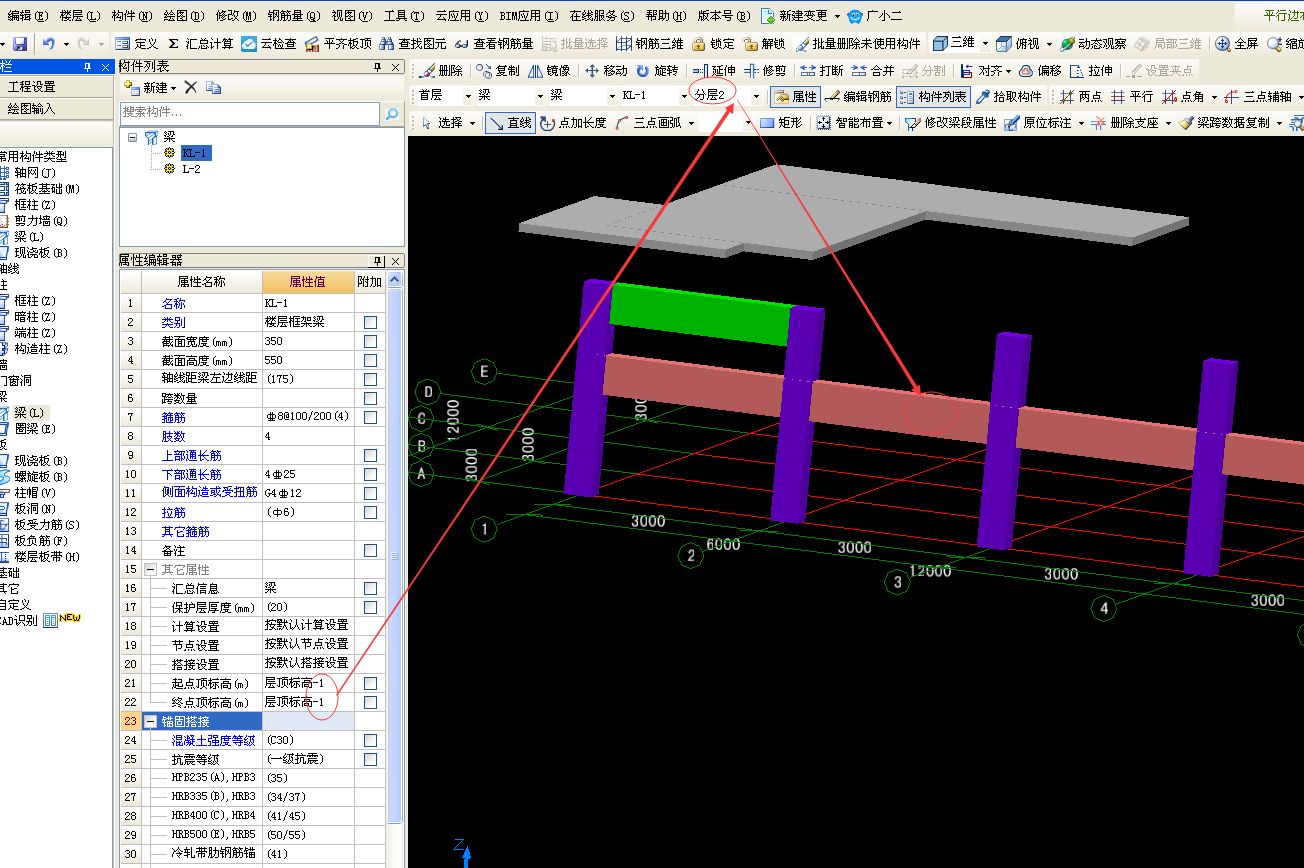
Task: Click 批量删除未使用构件 tool
Action: pos(858,44)
